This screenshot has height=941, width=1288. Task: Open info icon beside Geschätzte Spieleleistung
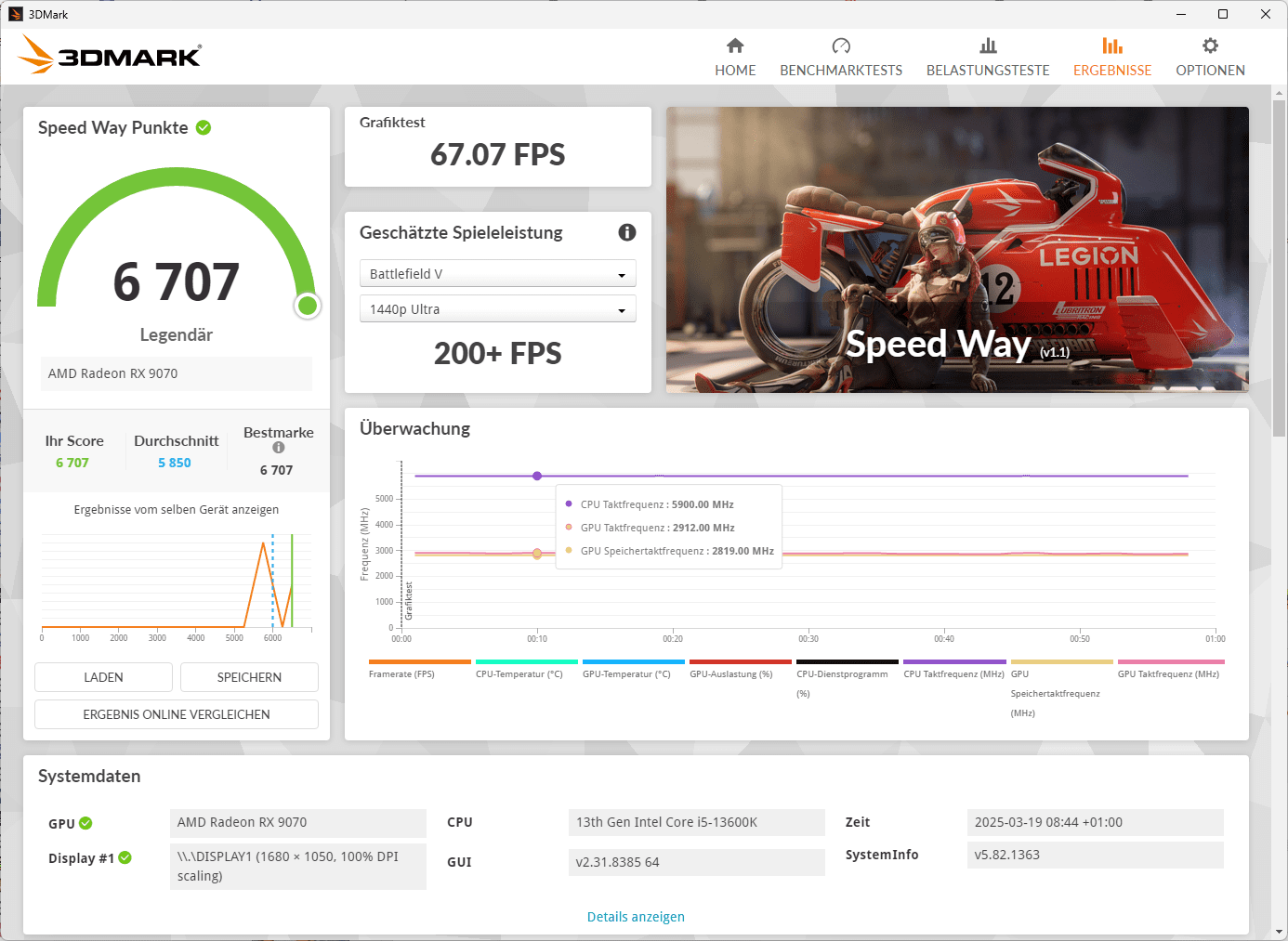(627, 232)
